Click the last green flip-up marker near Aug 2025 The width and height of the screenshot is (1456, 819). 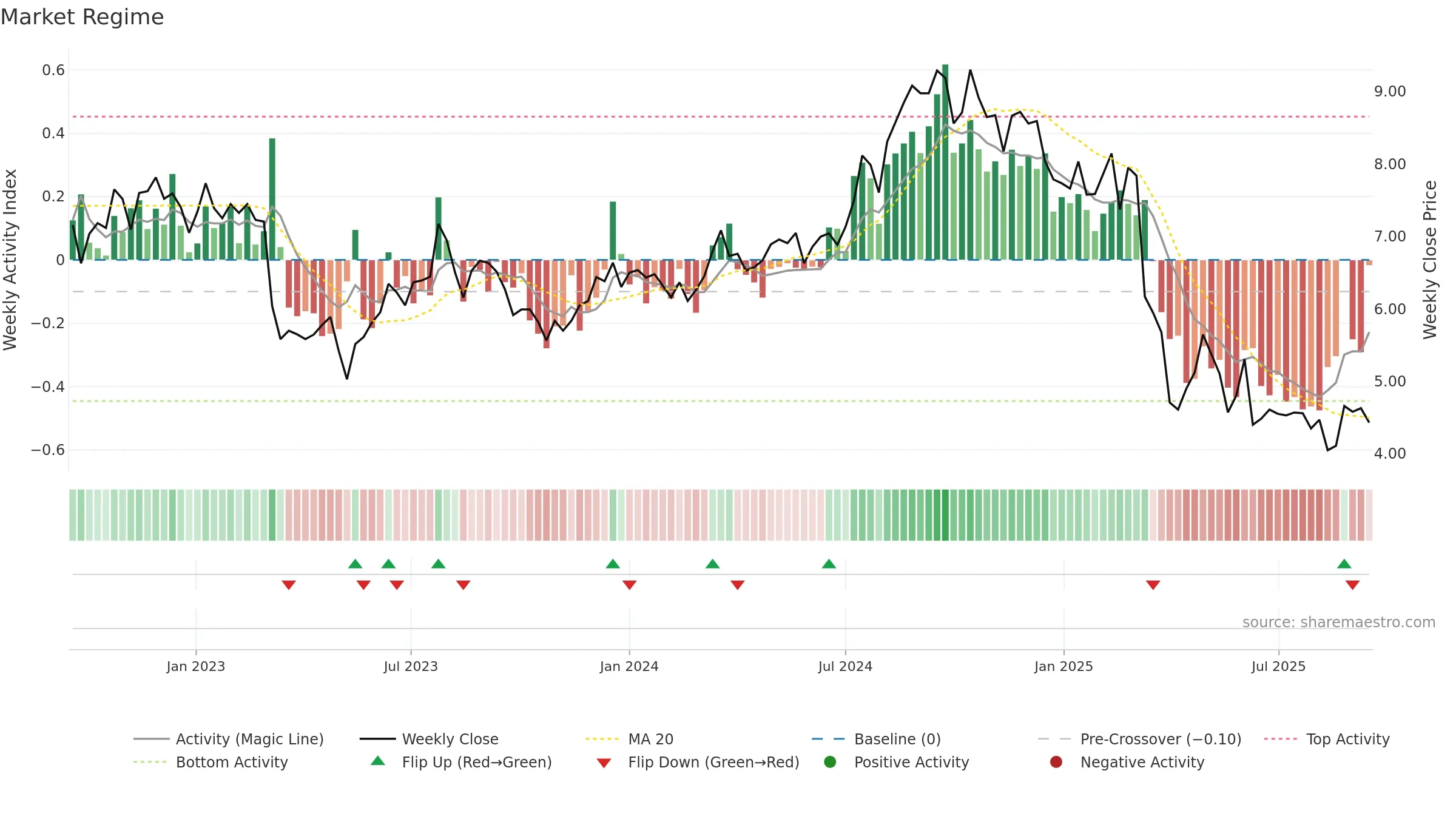point(1344,564)
